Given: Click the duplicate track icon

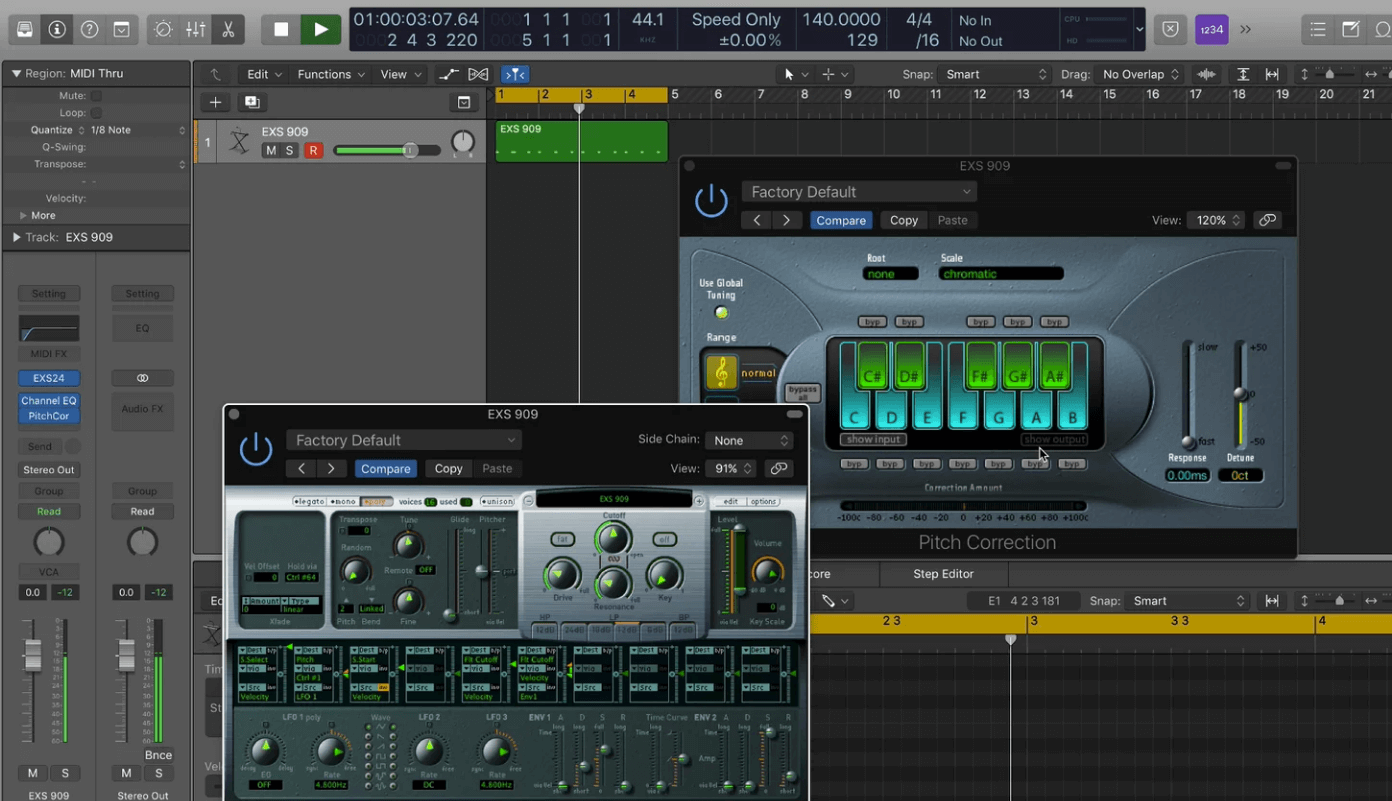Looking at the screenshot, I should coord(251,102).
